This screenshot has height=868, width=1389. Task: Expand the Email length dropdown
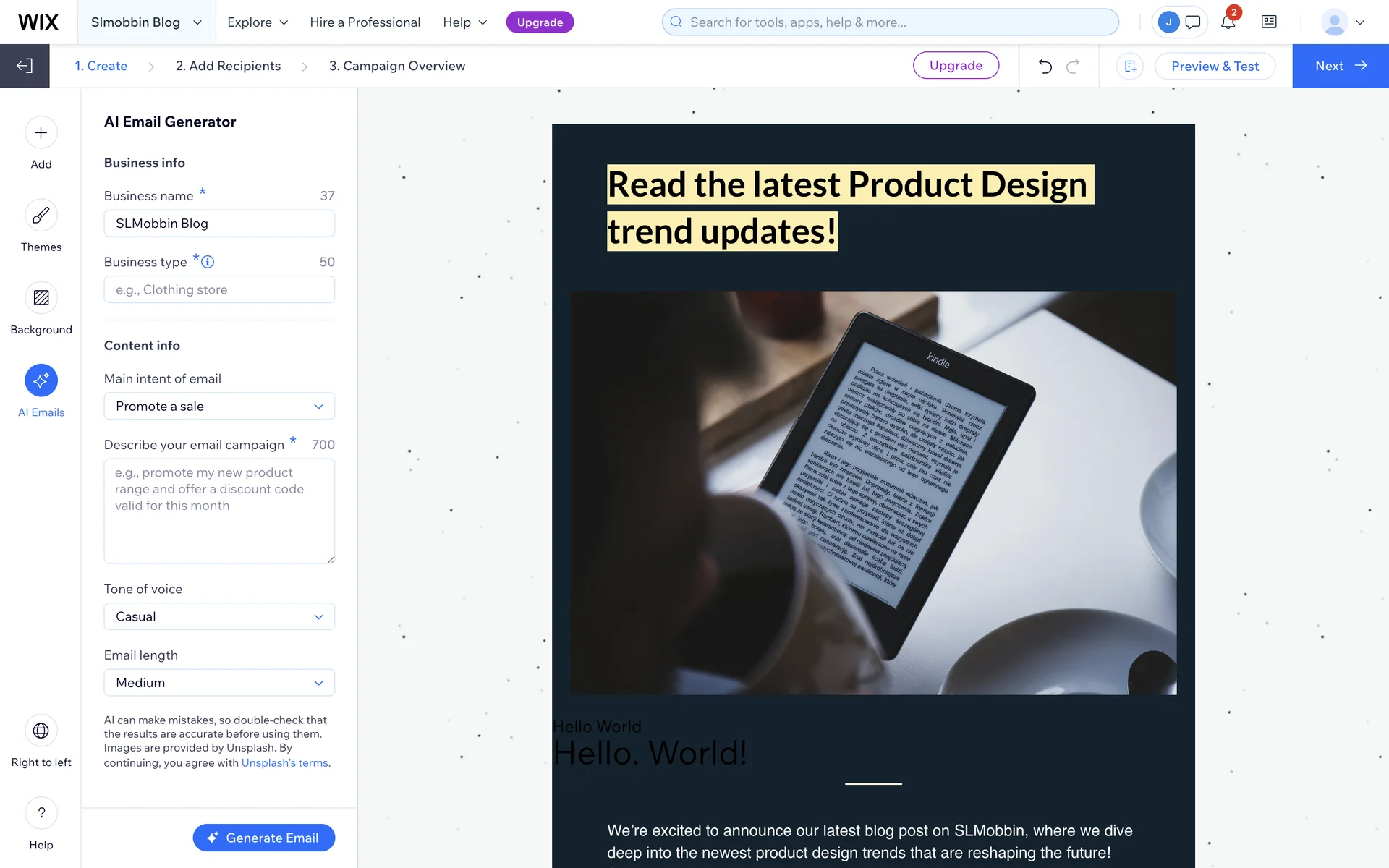(x=219, y=683)
